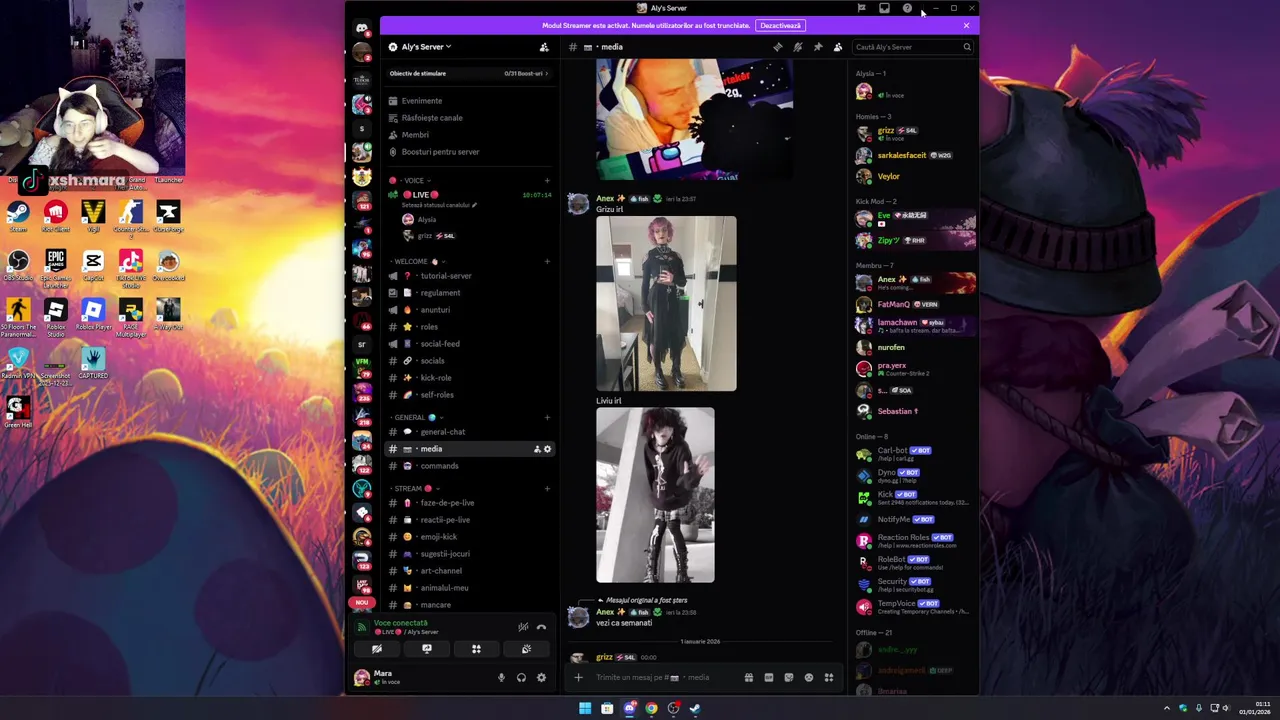Open the apps launcher icon in the message bar
The image size is (1280, 720).
click(829, 677)
